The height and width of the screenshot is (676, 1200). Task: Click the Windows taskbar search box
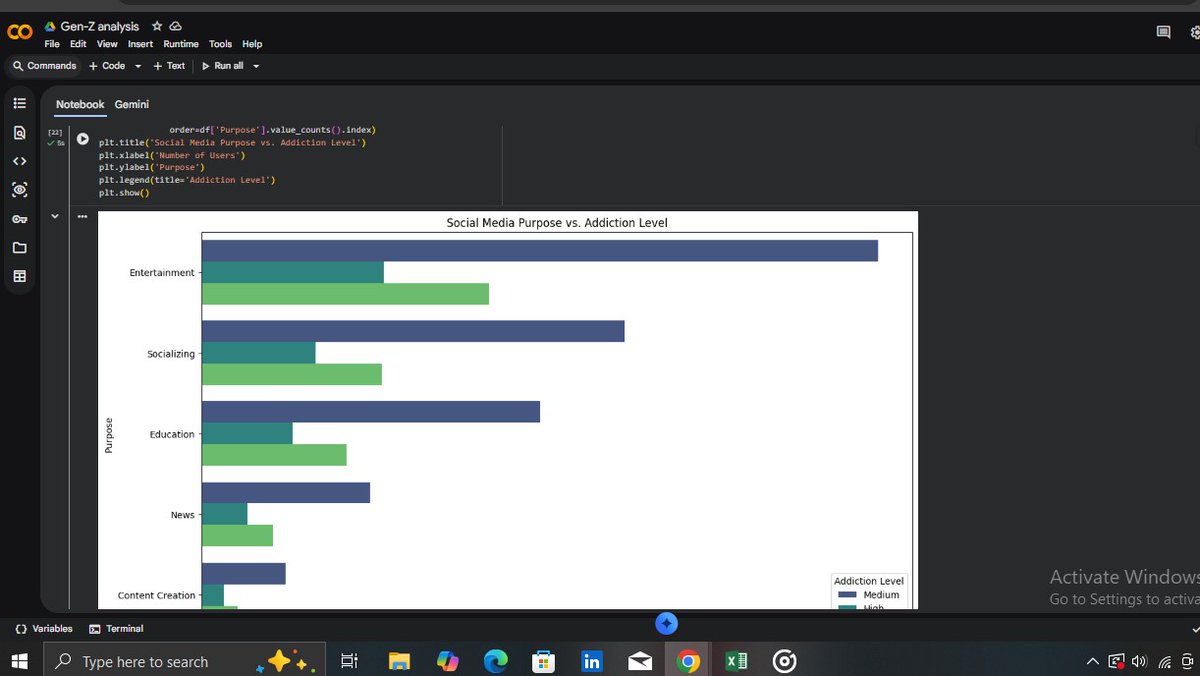point(185,661)
